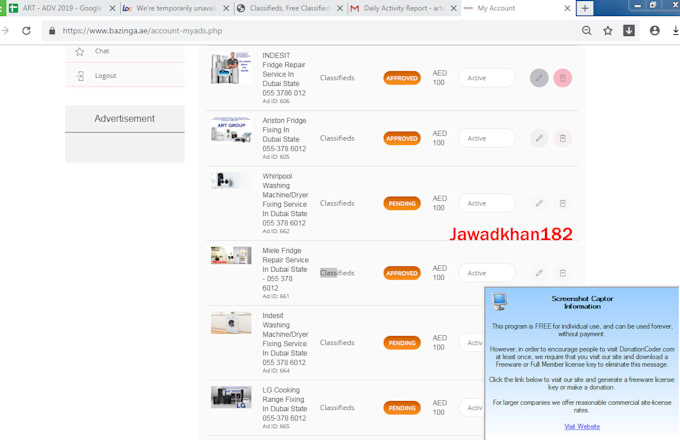
Task: Open status dropdown for Indesit Washing Machine ad
Action: pyautogui.click(x=471, y=342)
